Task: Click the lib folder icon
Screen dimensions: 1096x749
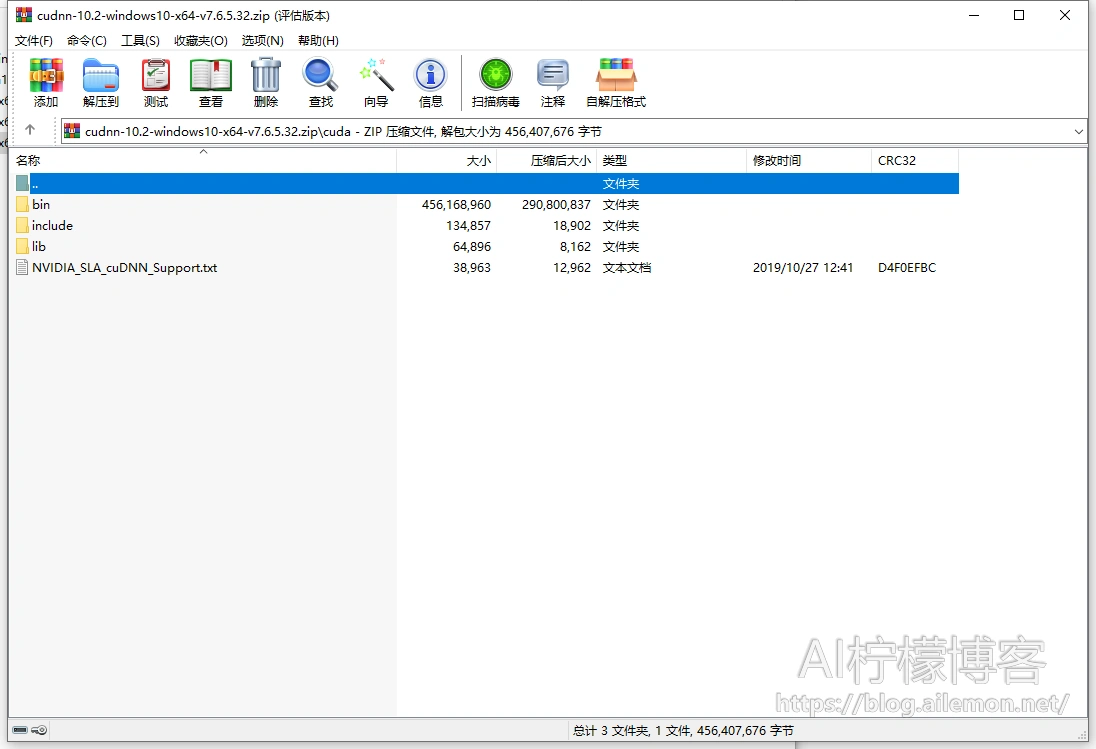Action: (x=22, y=247)
